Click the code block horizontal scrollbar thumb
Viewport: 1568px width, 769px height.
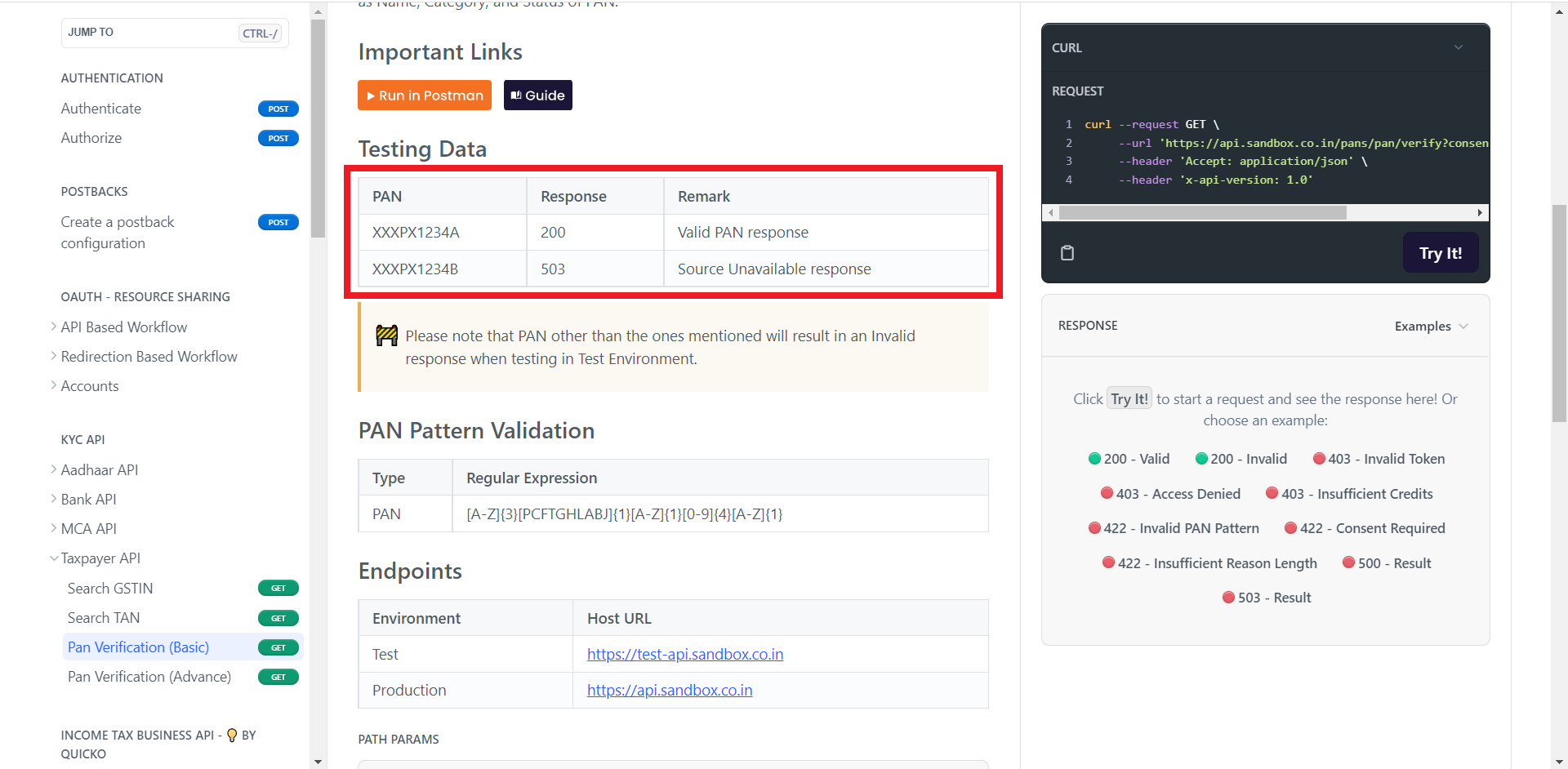[1202, 213]
